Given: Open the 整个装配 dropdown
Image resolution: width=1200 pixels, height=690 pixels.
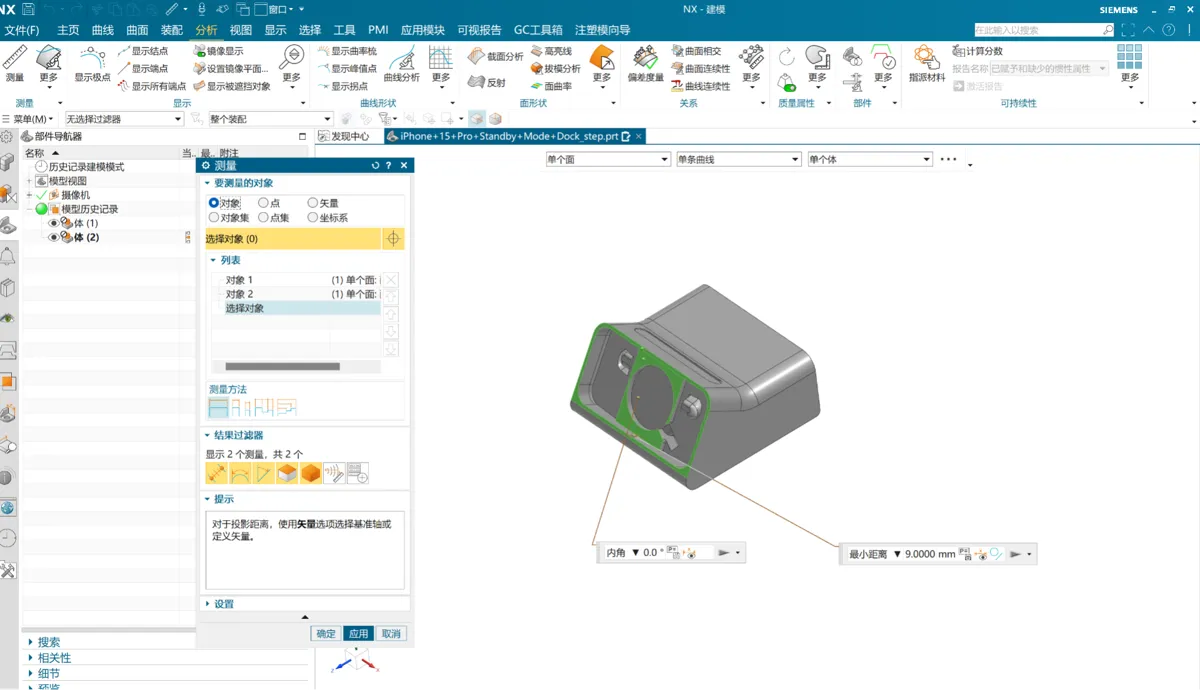Looking at the screenshot, I should tap(270, 119).
